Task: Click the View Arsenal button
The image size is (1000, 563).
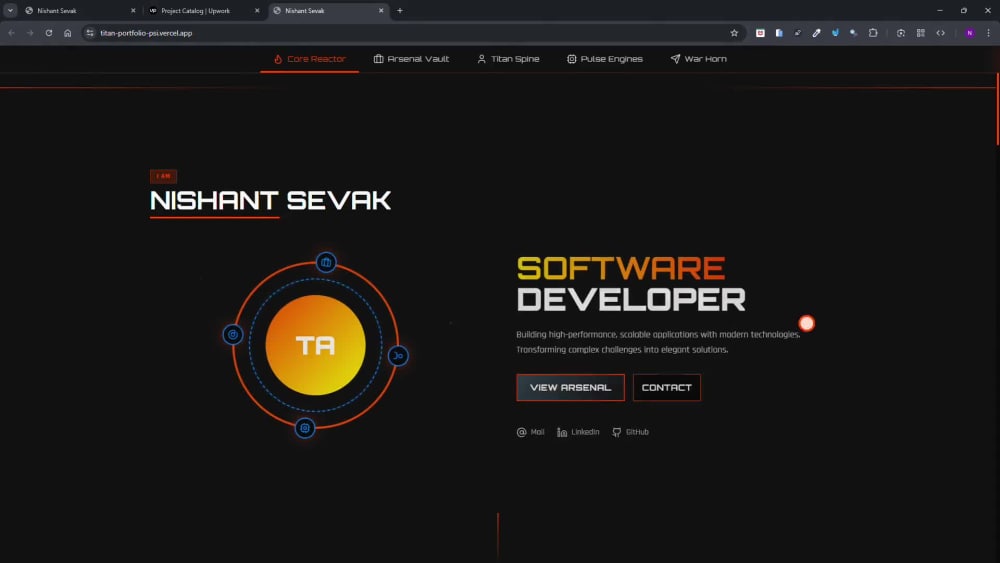Action: (570, 388)
